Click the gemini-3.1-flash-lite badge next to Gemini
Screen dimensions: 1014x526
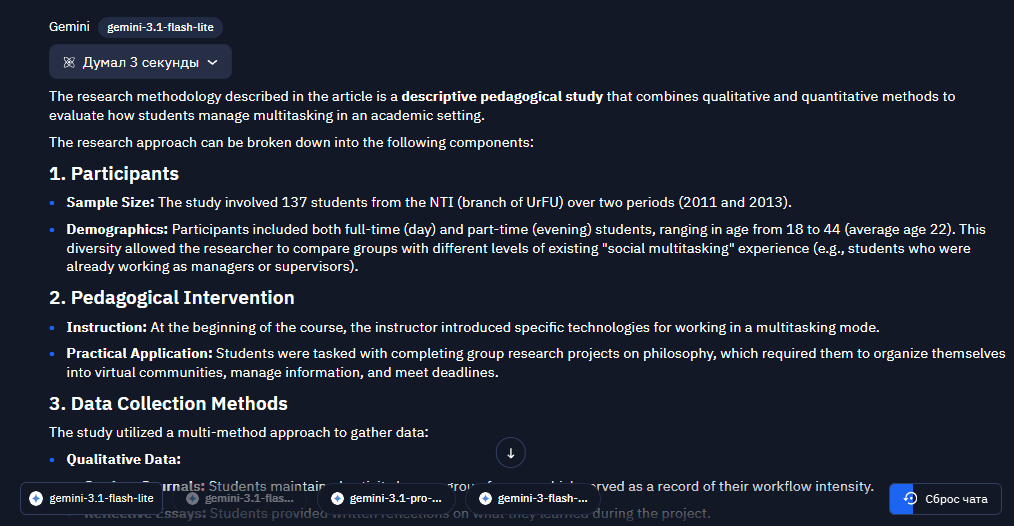[x=160, y=27]
